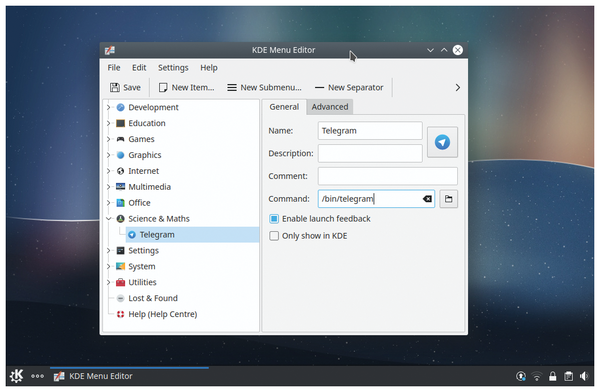The height and width of the screenshot is (392, 600).
Task: Select the Internet globe icon
Action: pos(121,171)
